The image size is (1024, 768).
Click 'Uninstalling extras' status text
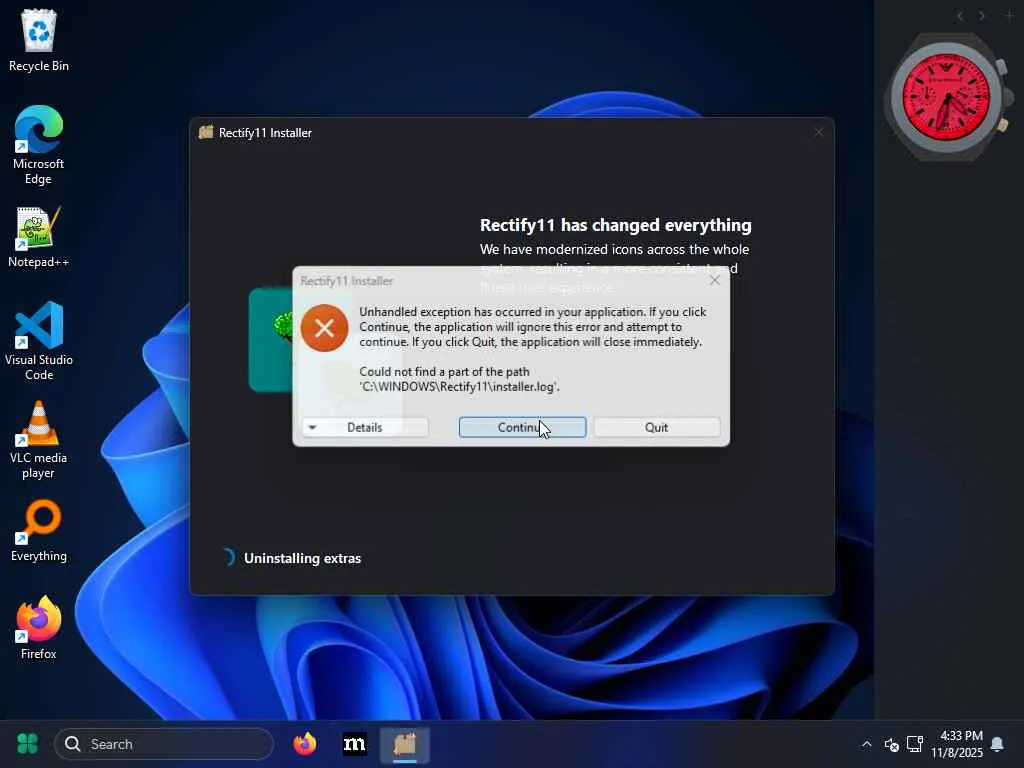302,558
